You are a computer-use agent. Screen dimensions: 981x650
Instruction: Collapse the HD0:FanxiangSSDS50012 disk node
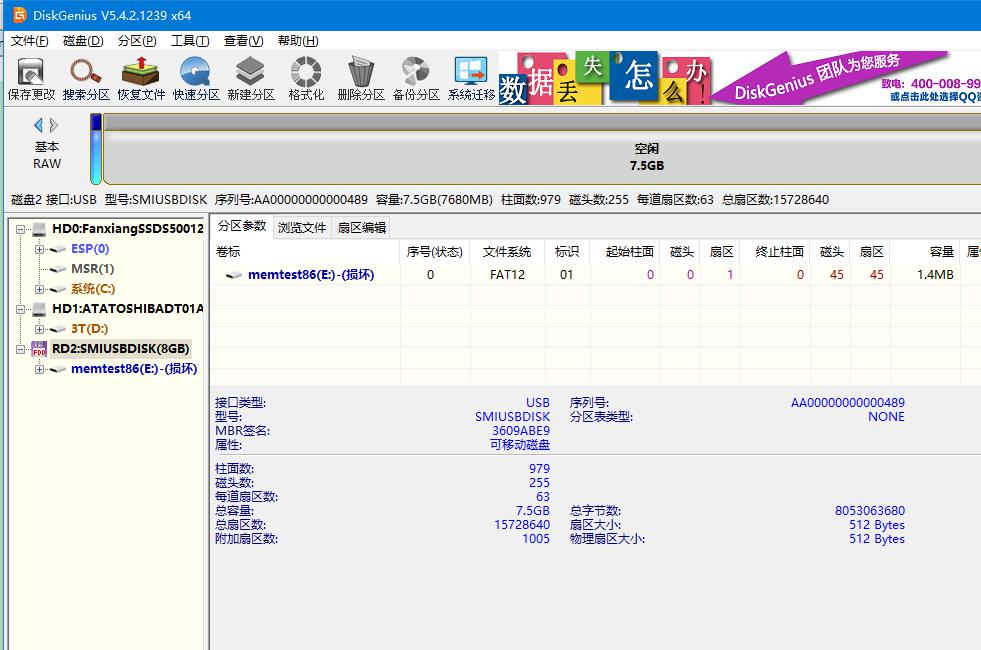[21, 229]
